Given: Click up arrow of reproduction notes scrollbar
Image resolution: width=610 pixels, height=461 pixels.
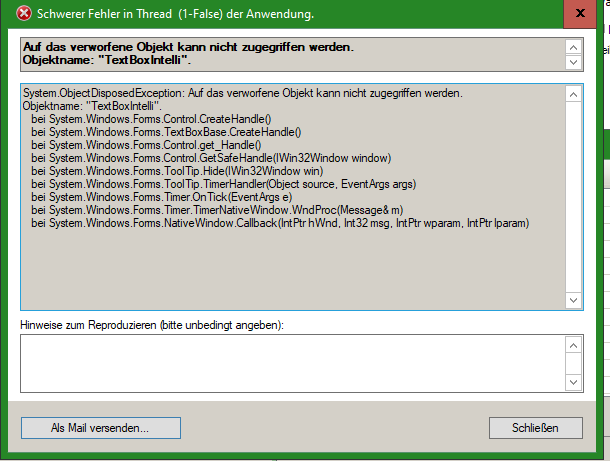Looking at the screenshot, I should click(x=573, y=345).
